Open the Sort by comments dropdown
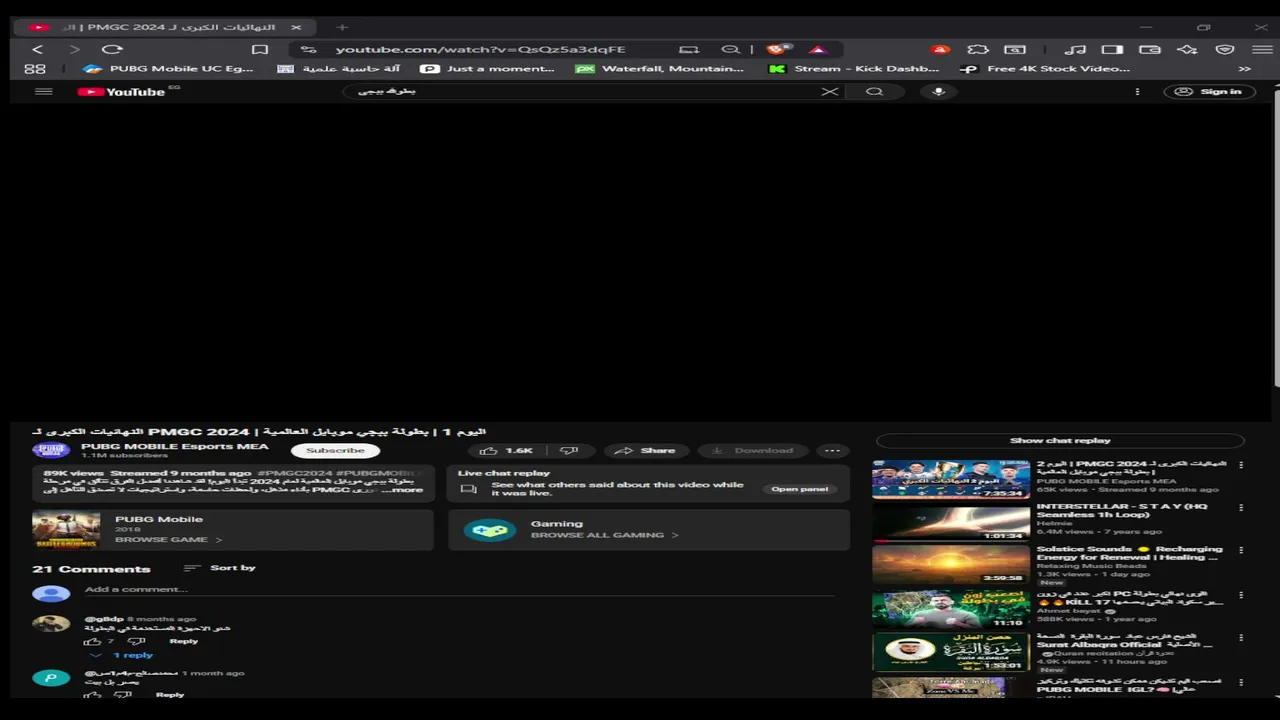 click(x=220, y=568)
